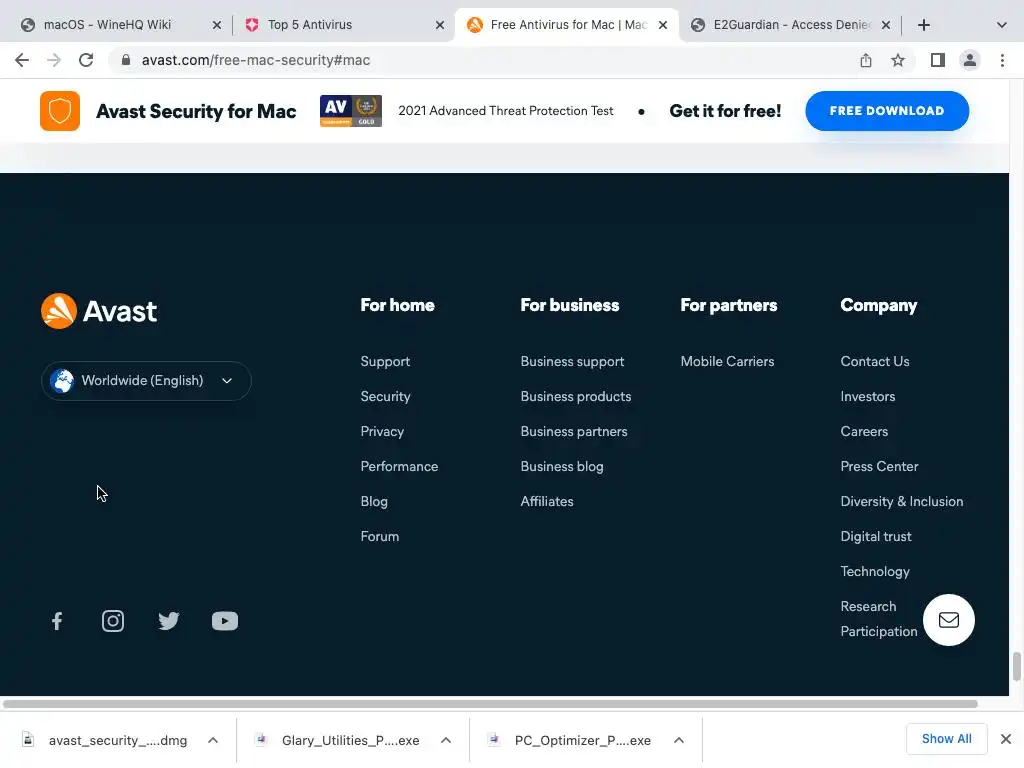Go back with browser back arrow

[22, 60]
